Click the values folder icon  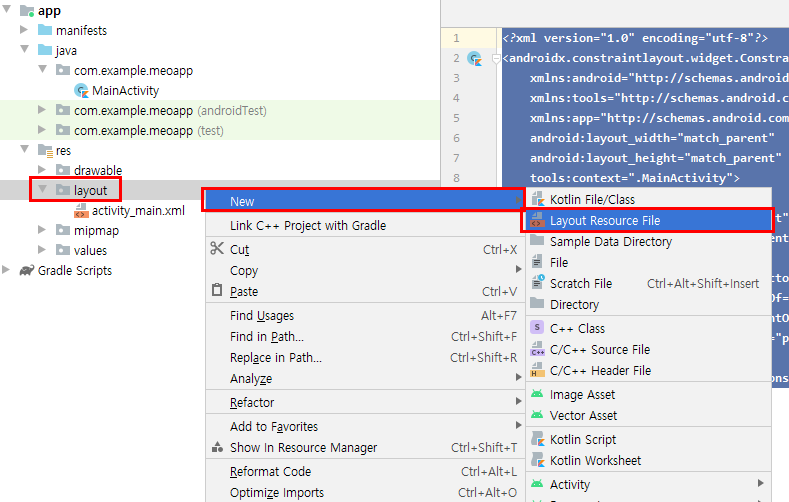[x=63, y=250]
